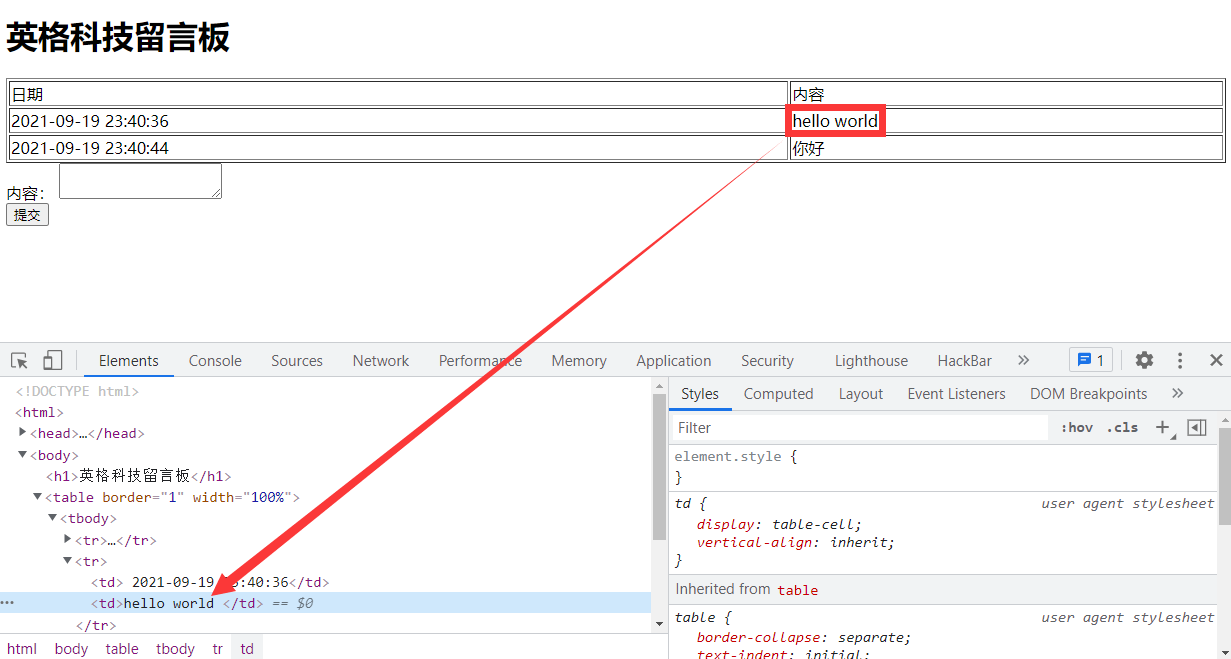Screen dimensions: 1231x659
Task: Toggle the .cls element classes panel
Action: (1124, 428)
